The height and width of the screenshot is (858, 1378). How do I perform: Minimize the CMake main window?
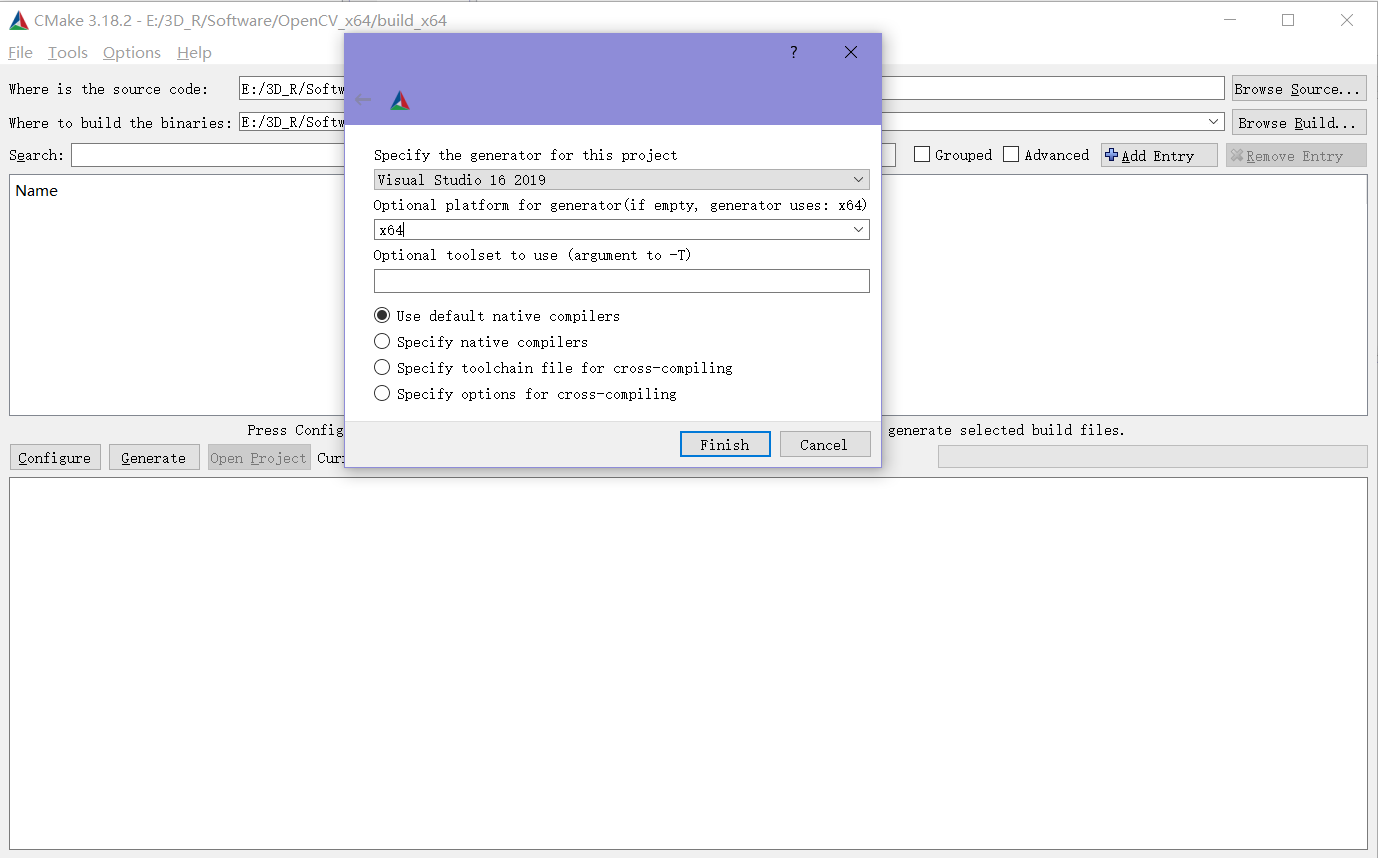pos(1231,20)
